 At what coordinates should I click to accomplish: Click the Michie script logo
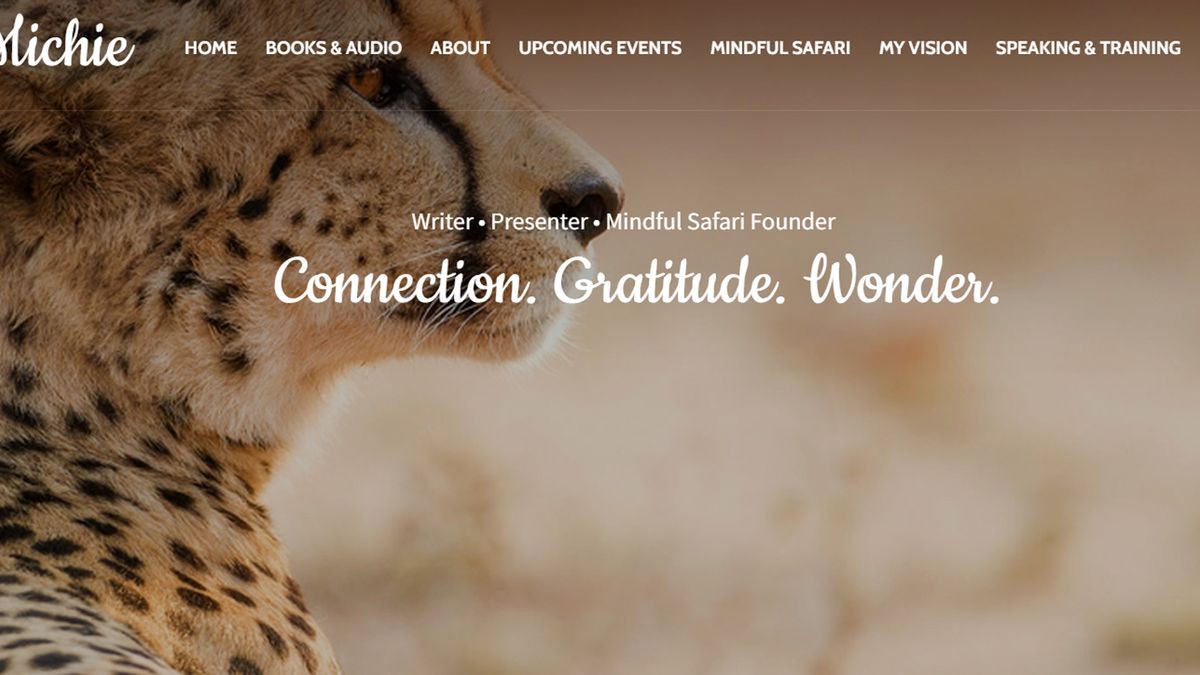66,43
